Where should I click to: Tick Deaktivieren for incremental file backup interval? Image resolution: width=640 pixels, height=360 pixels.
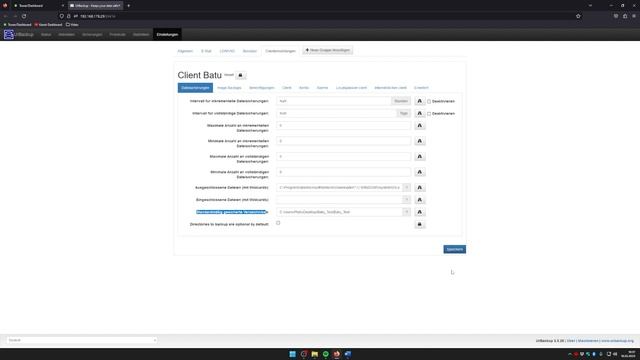click(x=429, y=102)
